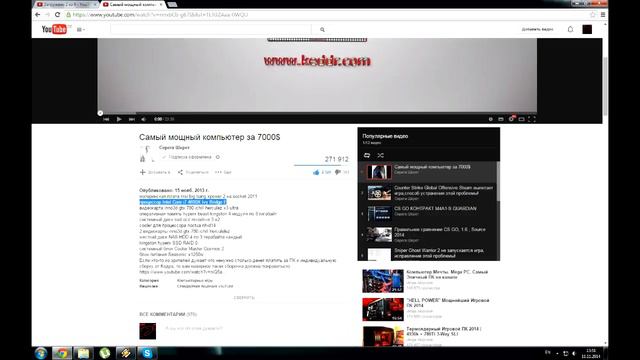640x360 pixels.
Task: Open suggested video 'HELL POWER' gaming PC
Action: click(x=427, y=309)
